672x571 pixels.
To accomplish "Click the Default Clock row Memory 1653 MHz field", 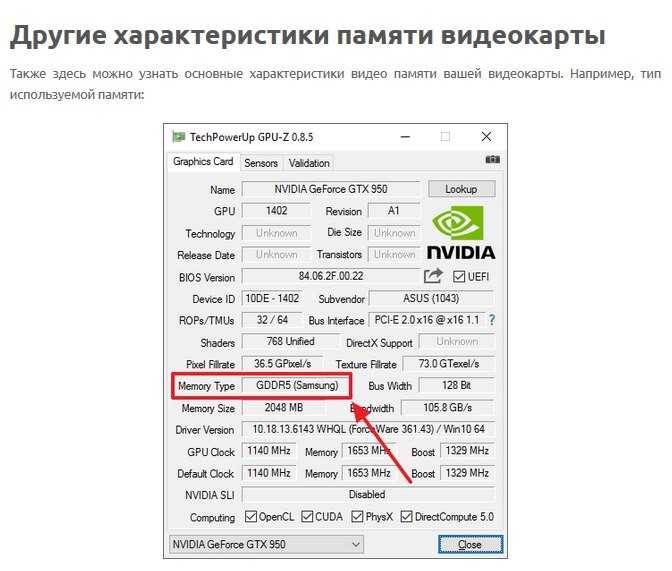I will point(369,473).
